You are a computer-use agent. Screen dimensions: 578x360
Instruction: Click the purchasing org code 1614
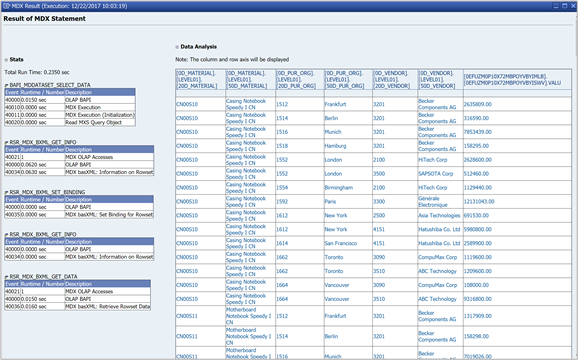(x=282, y=243)
